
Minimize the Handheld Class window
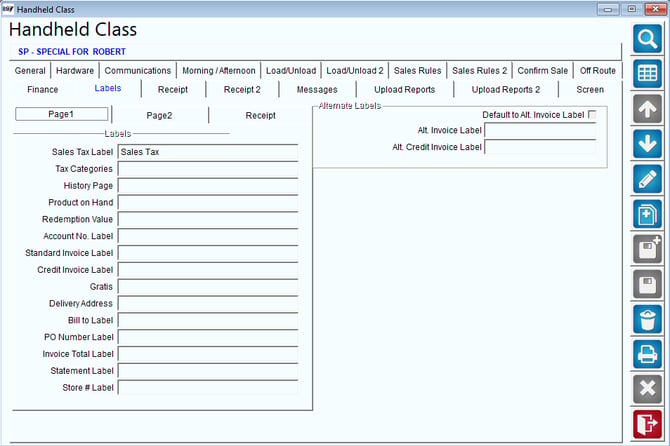point(608,9)
